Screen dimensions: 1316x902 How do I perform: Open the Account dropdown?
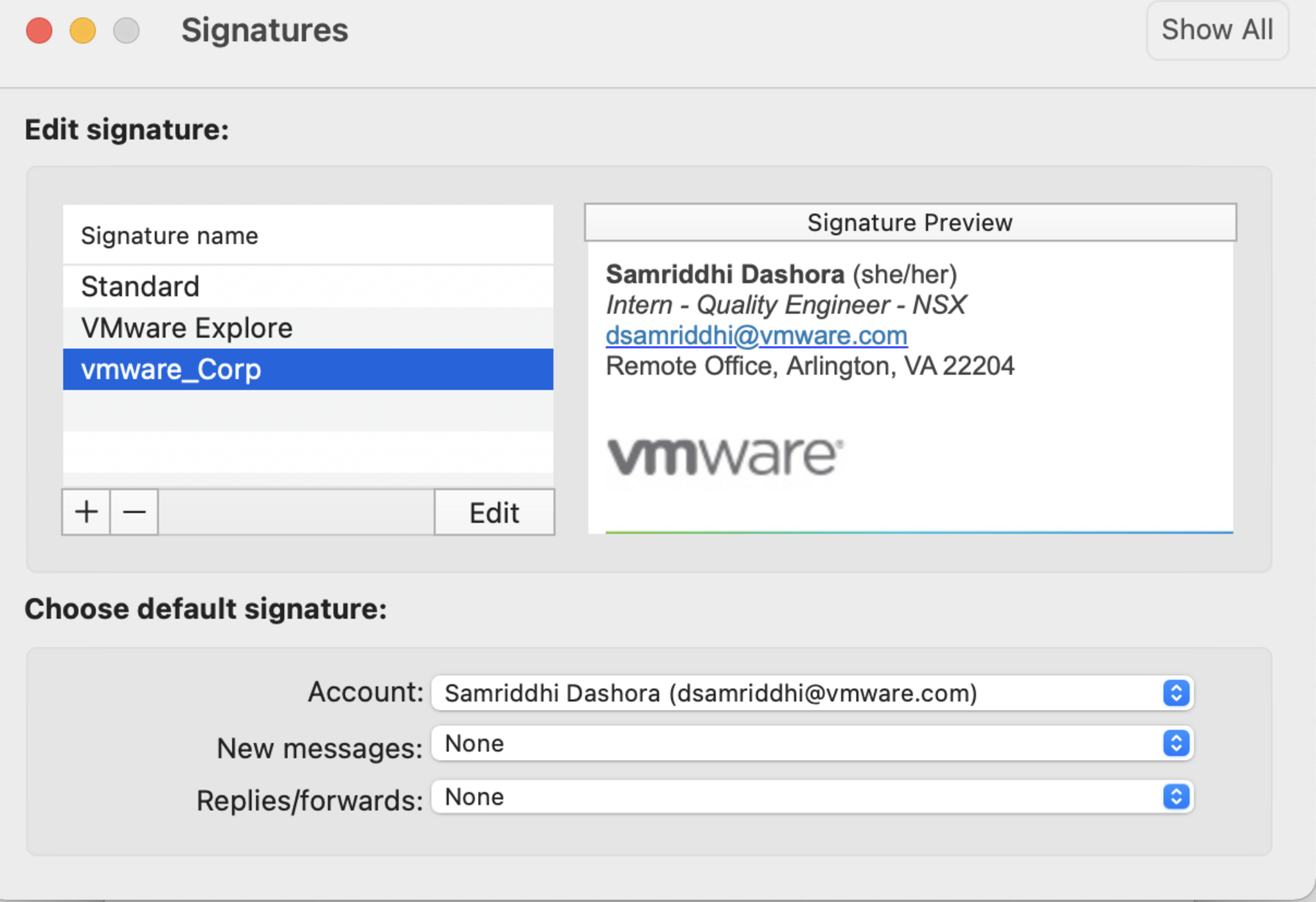[797, 693]
